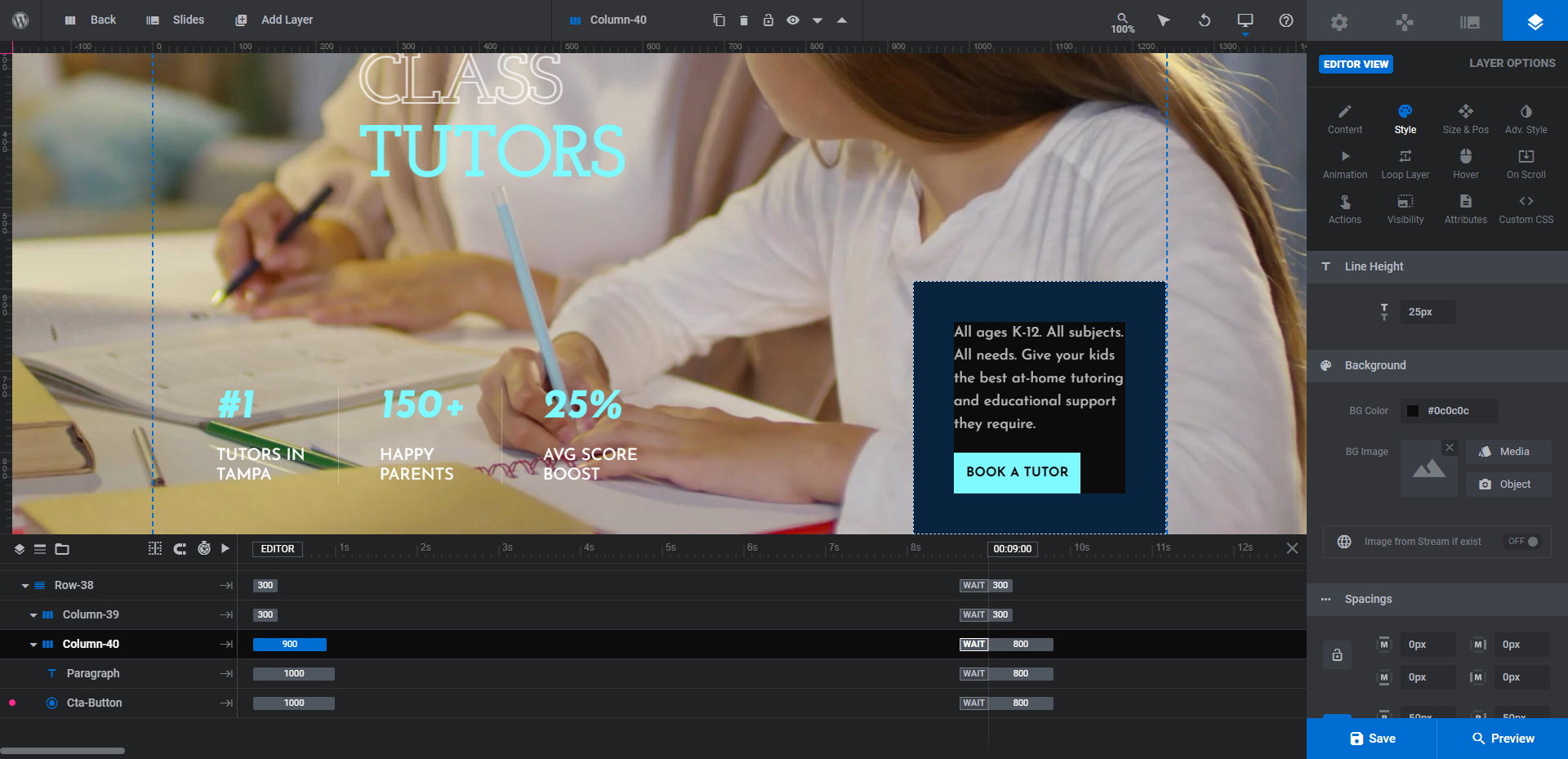The width and height of the screenshot is (1568, 759).
Task: Go Back to module overview
Action: pos(91,20)
